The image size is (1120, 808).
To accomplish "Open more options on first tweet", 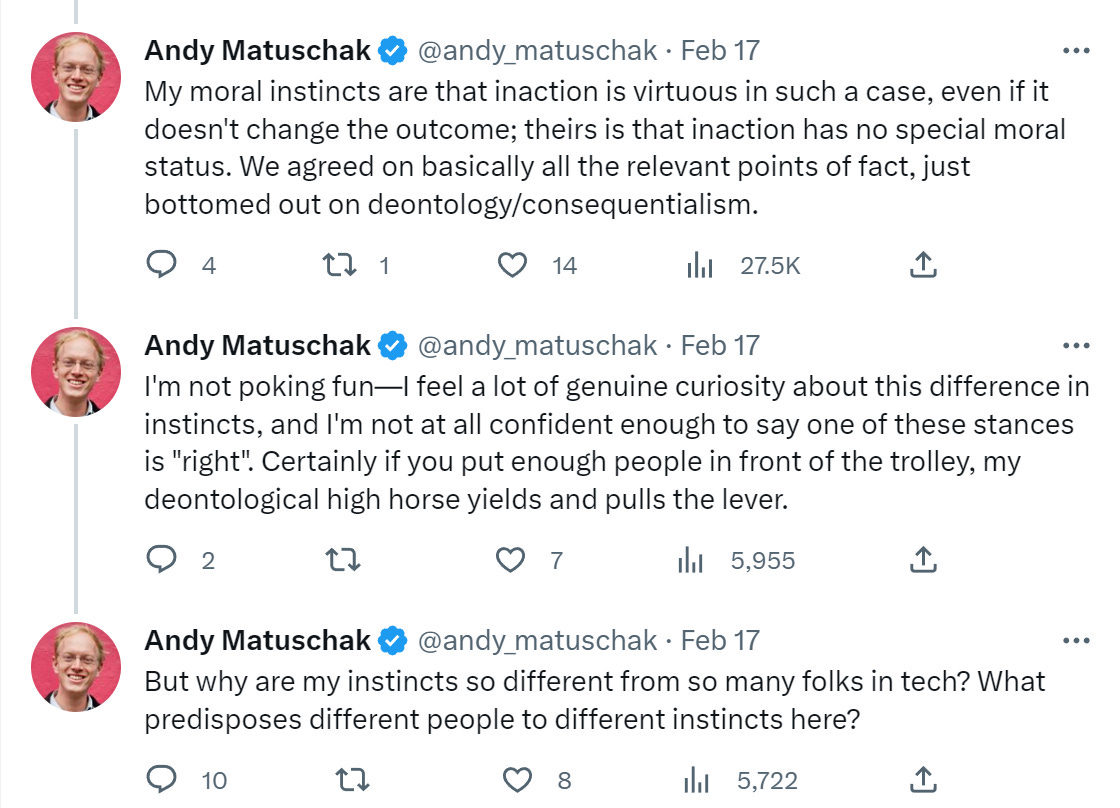I will click(x=1076, y=50).
